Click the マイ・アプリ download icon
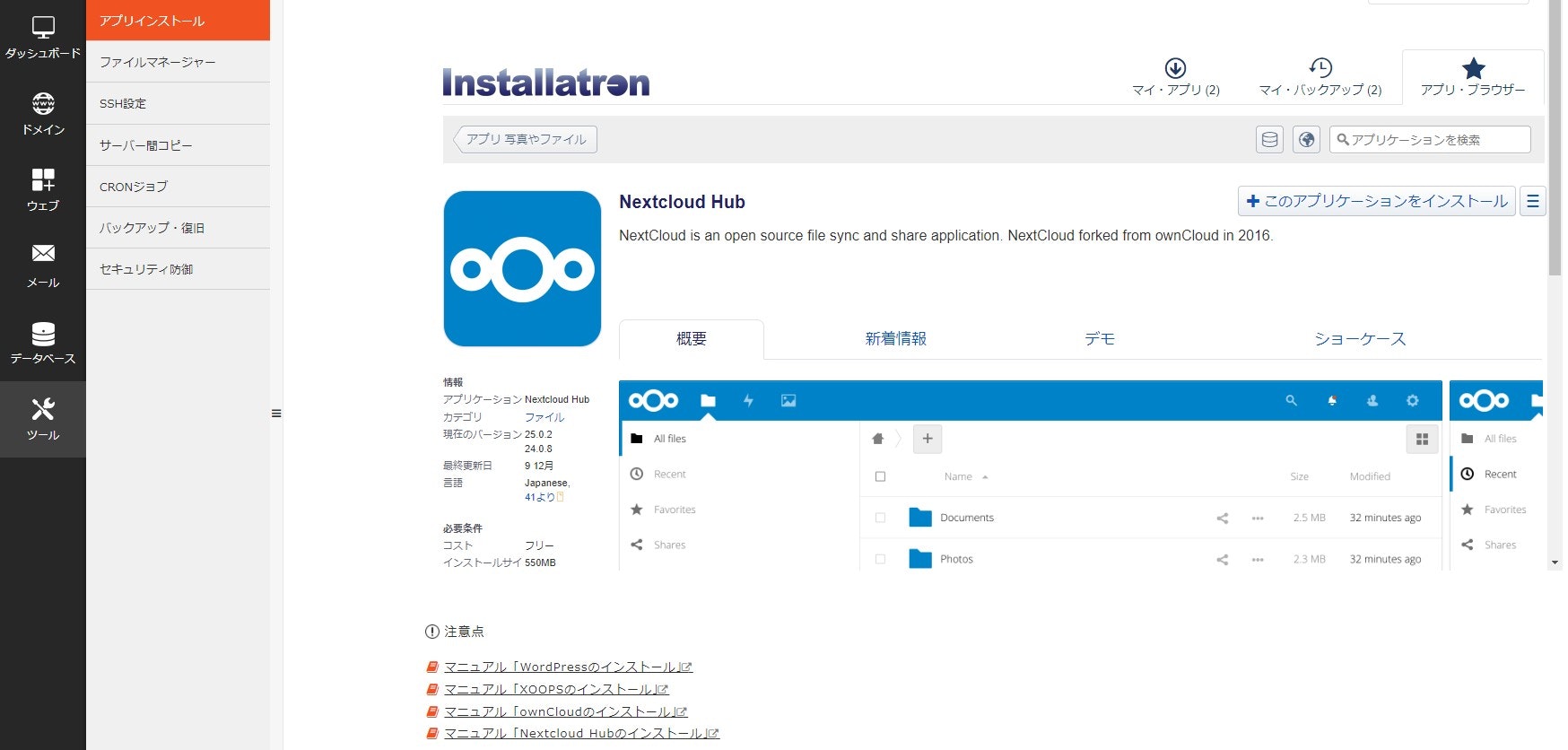The image size is (1568, 750). [x=1175, y=67]
